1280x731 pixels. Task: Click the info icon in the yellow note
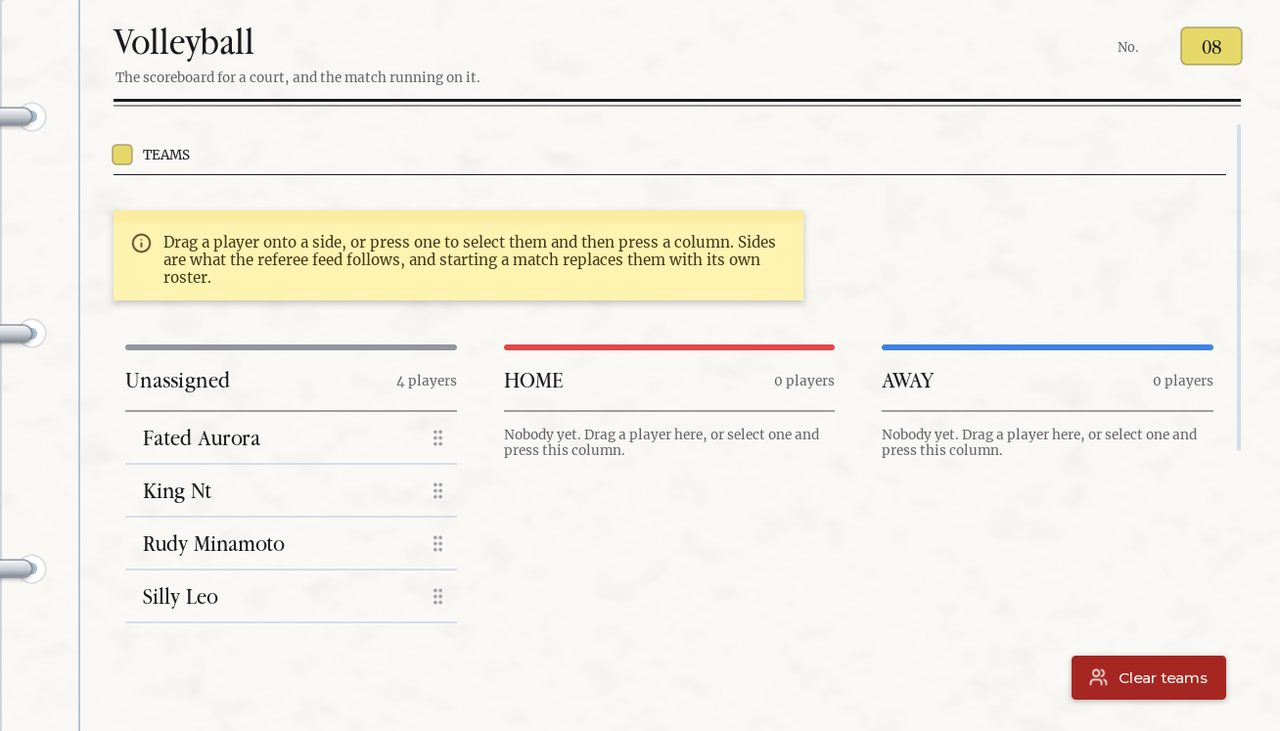click(x=142, y=243)
